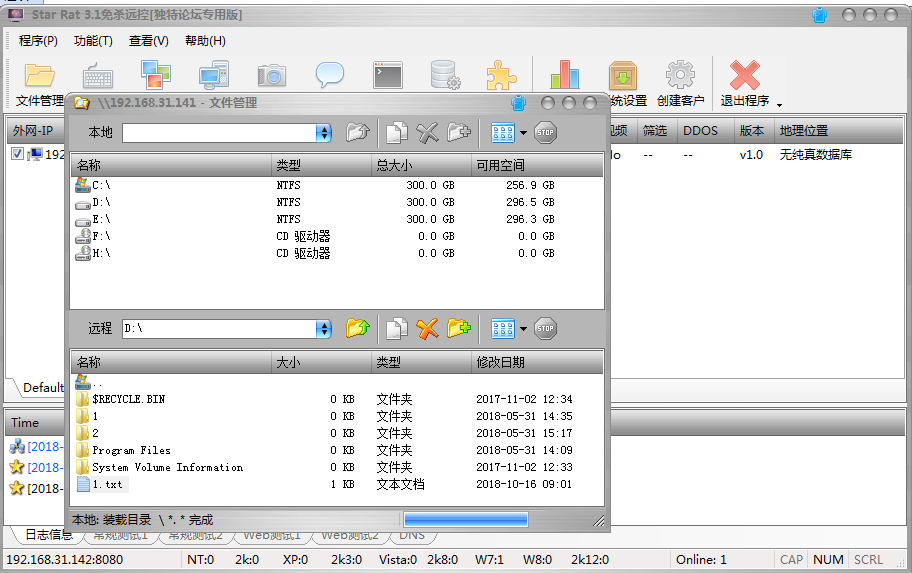912x573 pixels.
Task: Open the chat speech bubble tool
Action: point(330,76)
